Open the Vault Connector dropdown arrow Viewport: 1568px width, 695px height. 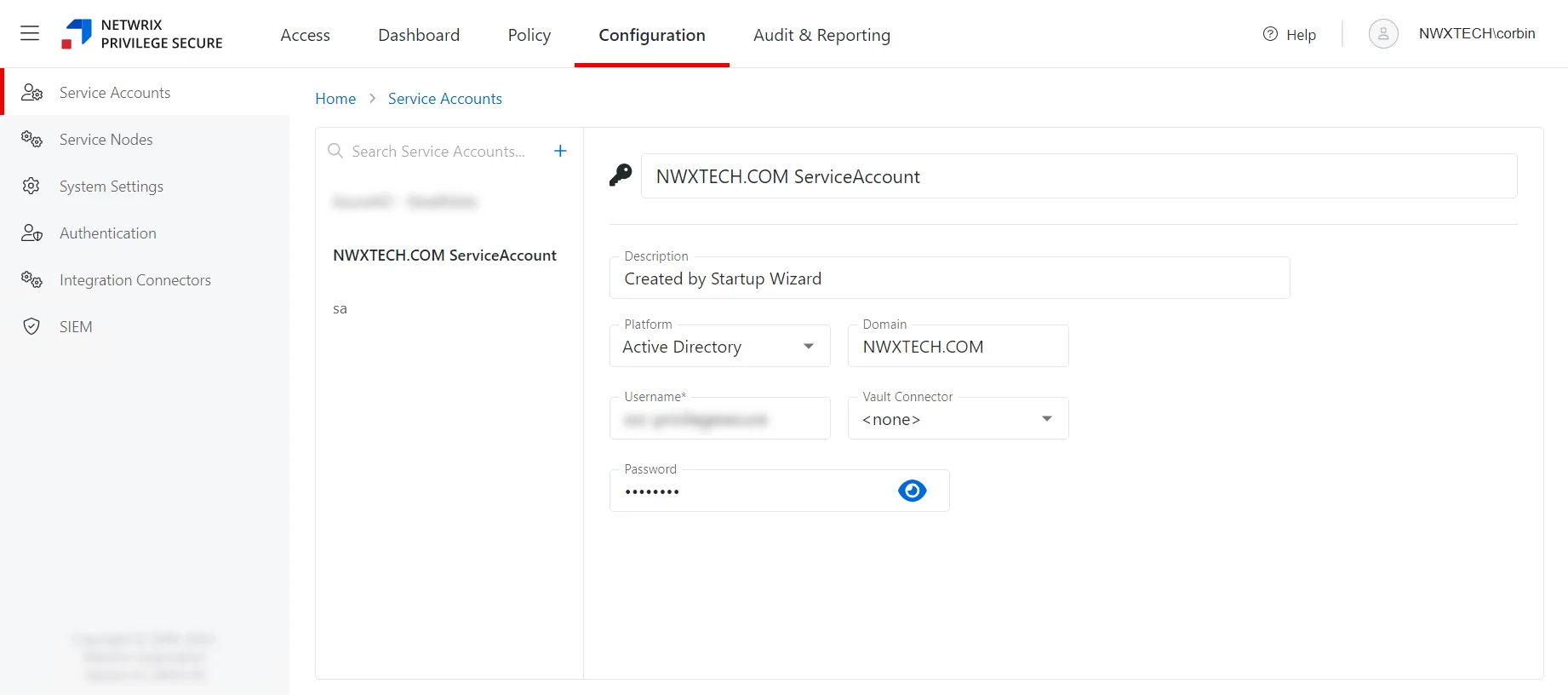[1047, 418]
